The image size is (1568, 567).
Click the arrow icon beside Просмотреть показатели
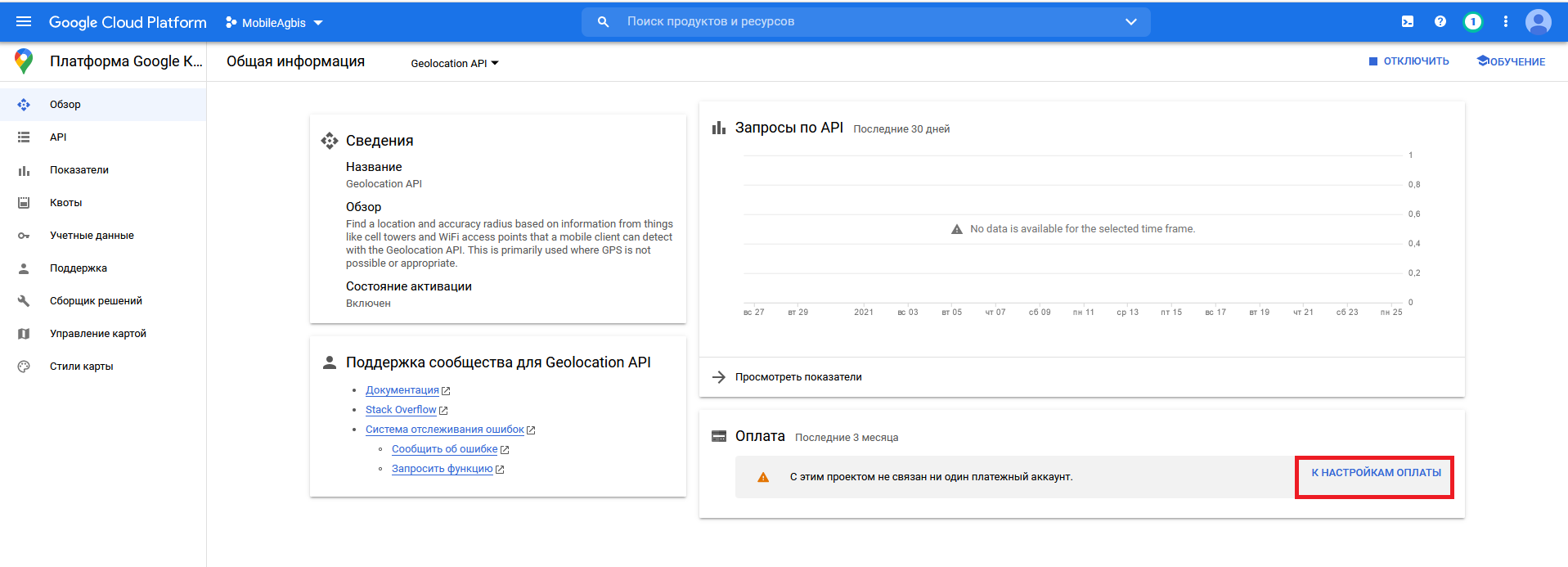coord(719,377)
